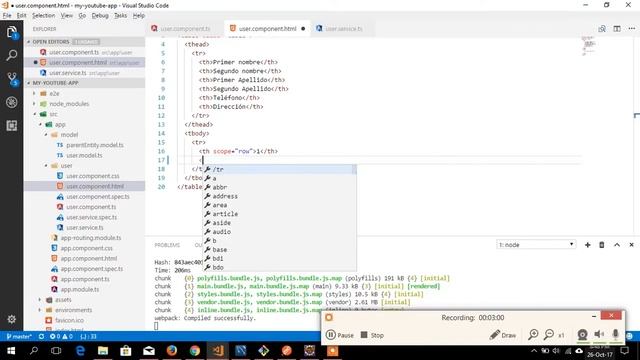
Task: Open the Help menu
Action: coord(139,16)
